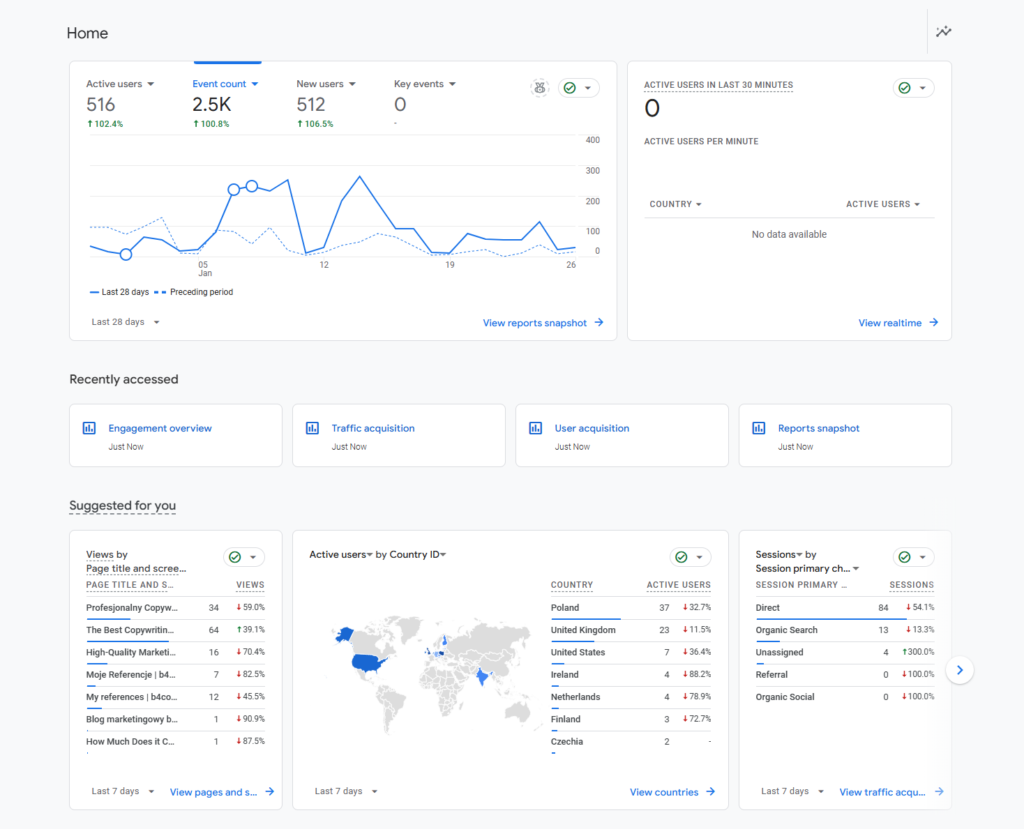Open the Active users metric dropdown
Image resolution: width=1024 pixels, height=829 pixels.
(120, 84)
